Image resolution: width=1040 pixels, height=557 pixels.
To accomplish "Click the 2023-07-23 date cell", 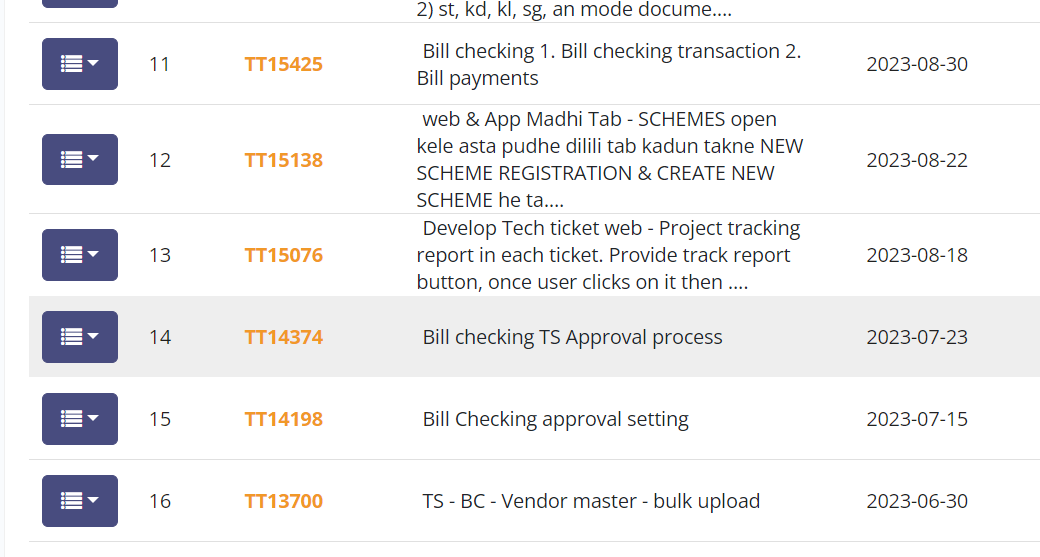I will tap(917, 338).
